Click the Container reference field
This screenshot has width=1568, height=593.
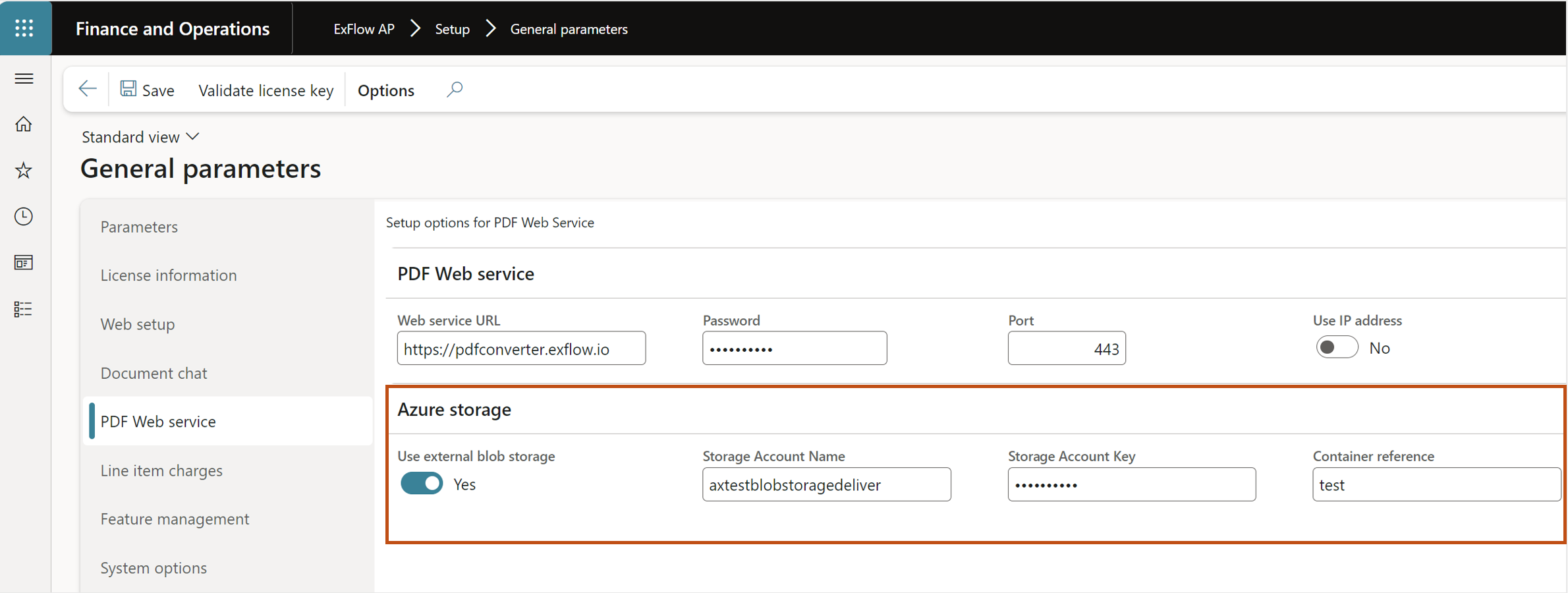[1437, 484]
